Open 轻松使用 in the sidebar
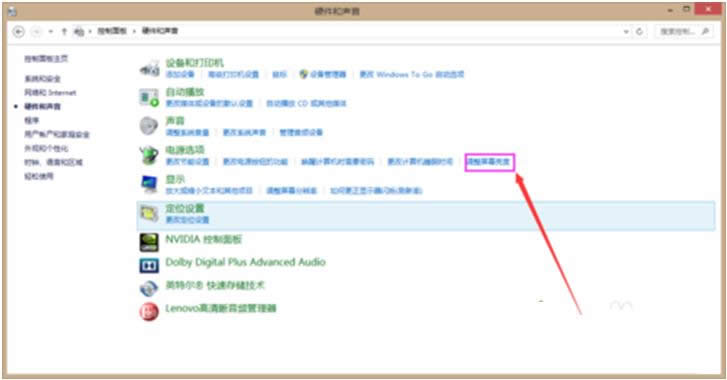The image size is (727, 380). coord(38,176)
